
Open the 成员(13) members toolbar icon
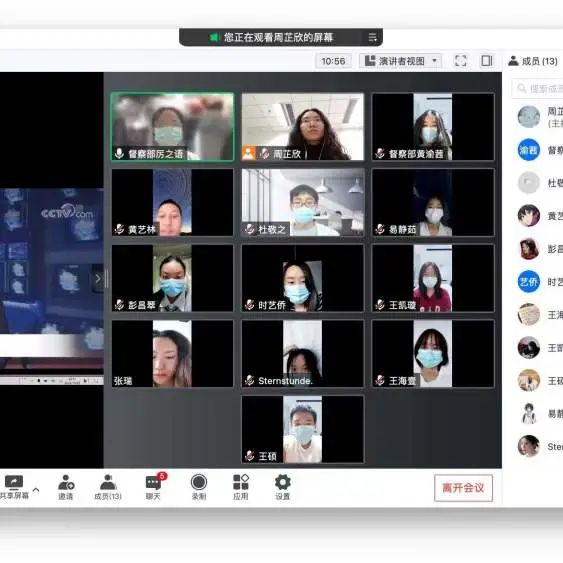(108, 483)
